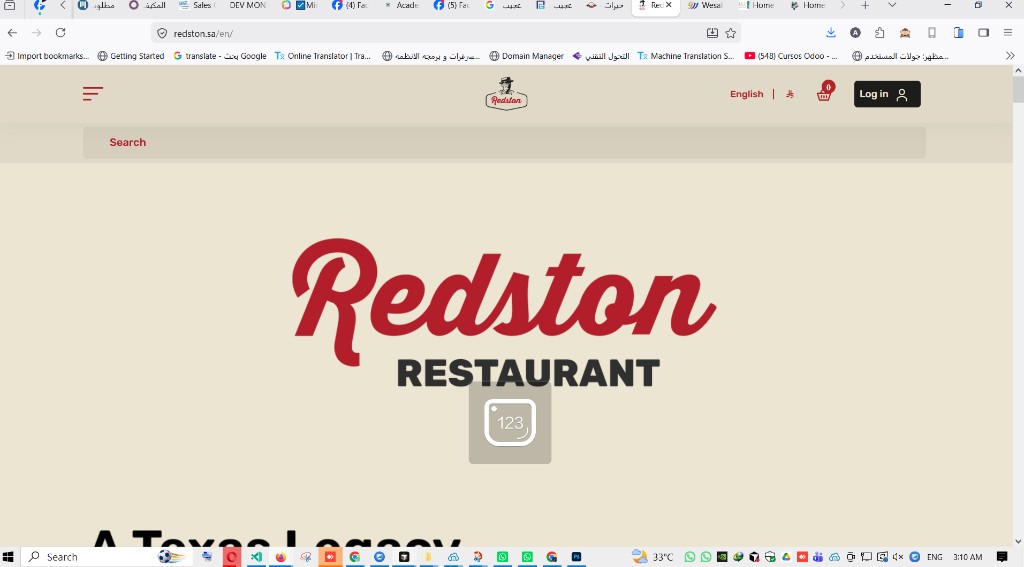Bookmark this page with the star
The height and width of the screenshot is (567, 1024).
[x=731, y=33]
